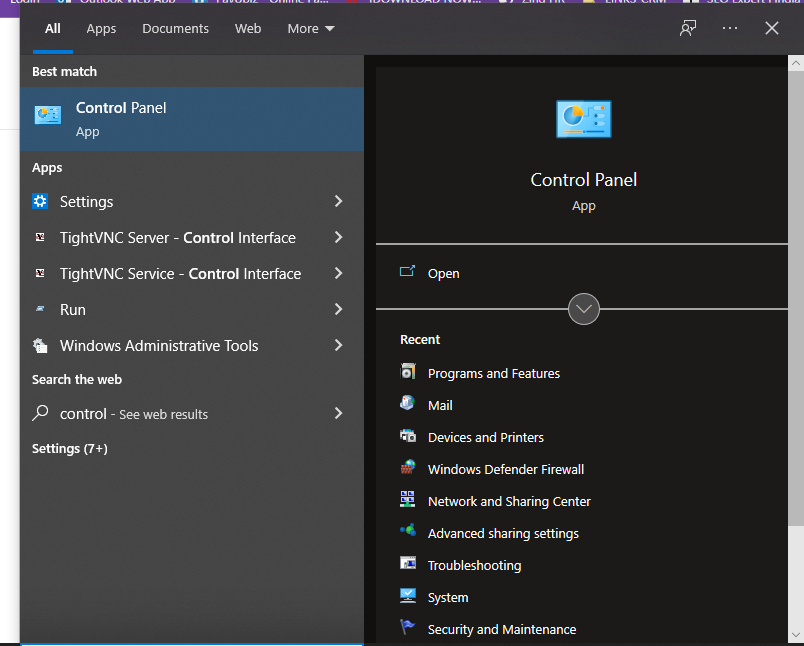
Task: Click the Control Panel icon in best match
Action: coord(48,115)
